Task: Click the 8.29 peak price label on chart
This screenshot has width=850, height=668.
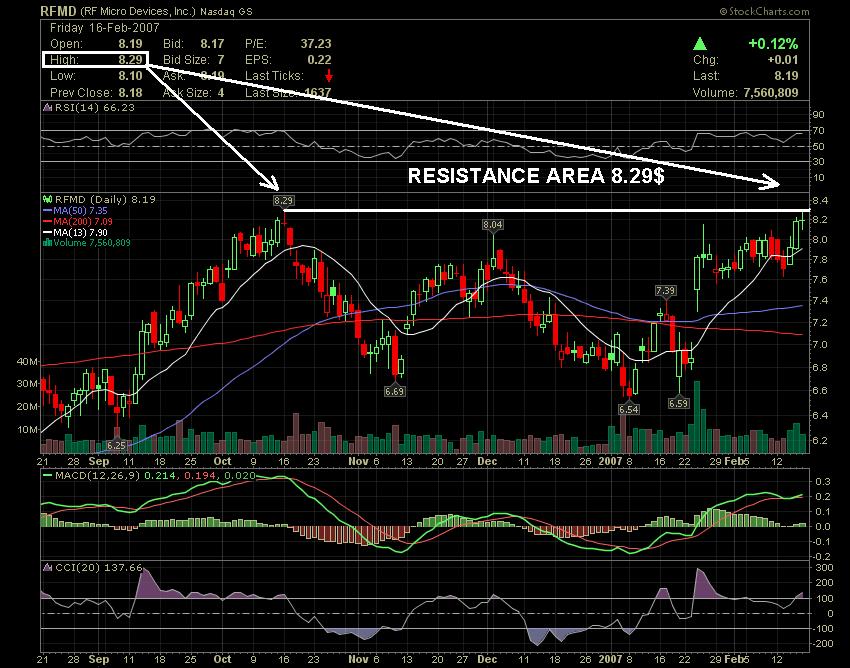Action: pyautogui.click(x=284, y=201)
